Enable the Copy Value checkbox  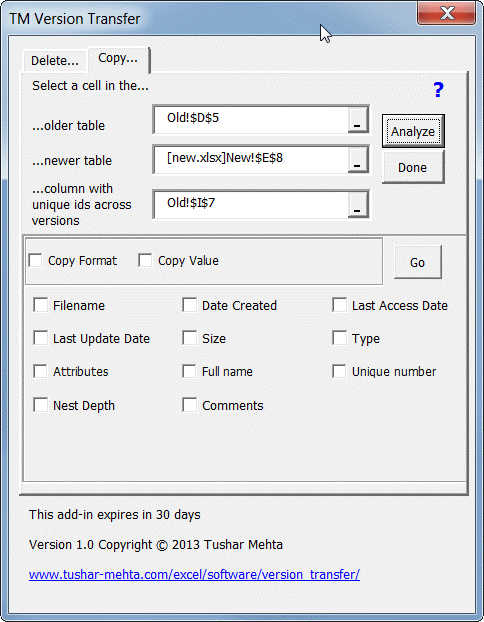click(x=145, y=261)
